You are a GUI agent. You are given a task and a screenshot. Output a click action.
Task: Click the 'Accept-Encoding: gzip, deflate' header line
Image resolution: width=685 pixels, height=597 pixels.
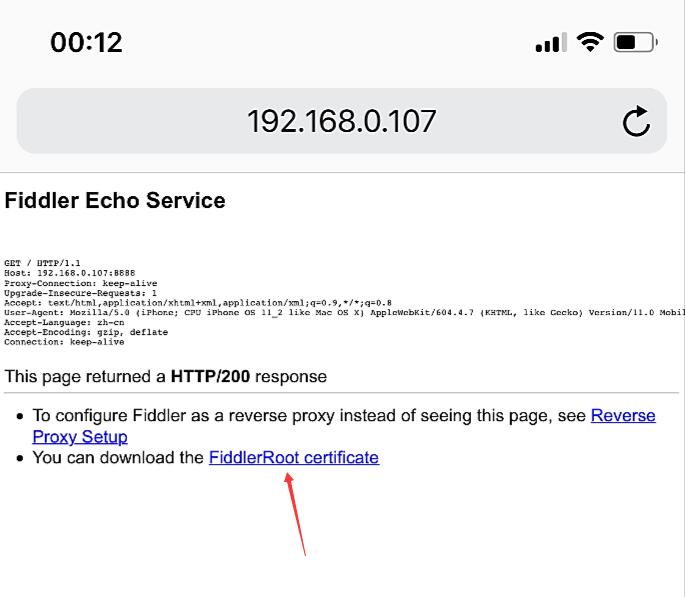[x=86, y=332]
